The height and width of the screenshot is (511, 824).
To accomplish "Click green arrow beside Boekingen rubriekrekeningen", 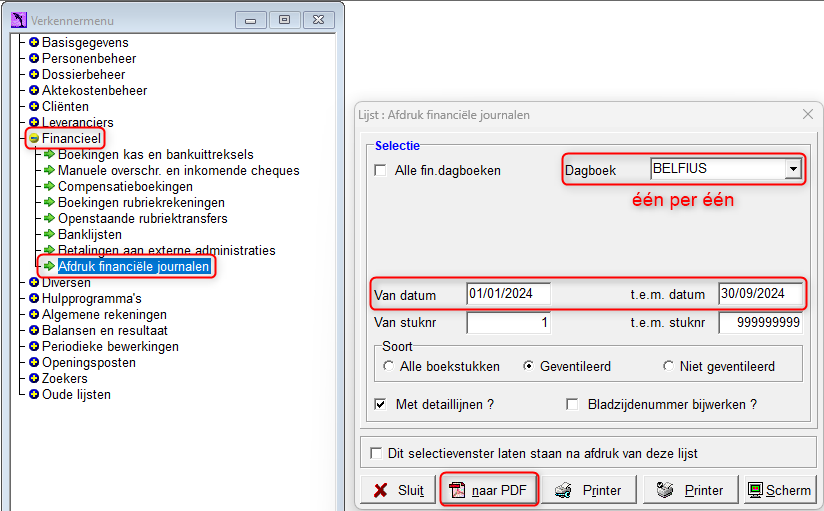I will tap(49, 202).
